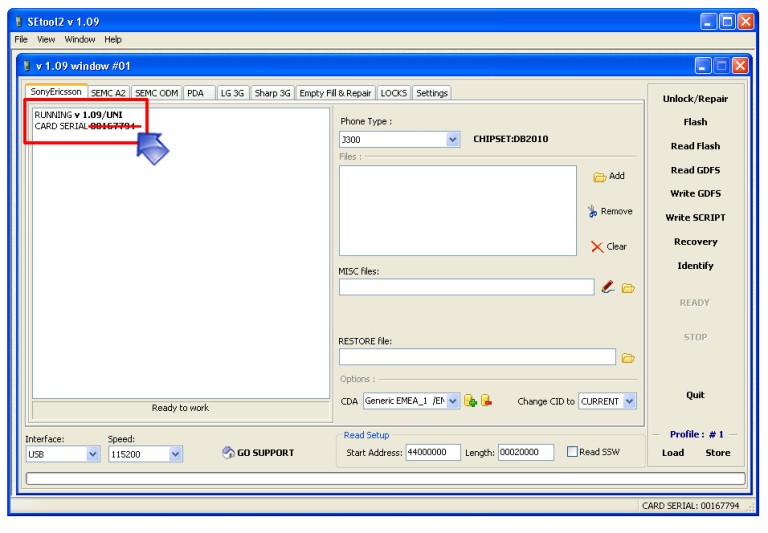Click the Identify button

[695, 266]
